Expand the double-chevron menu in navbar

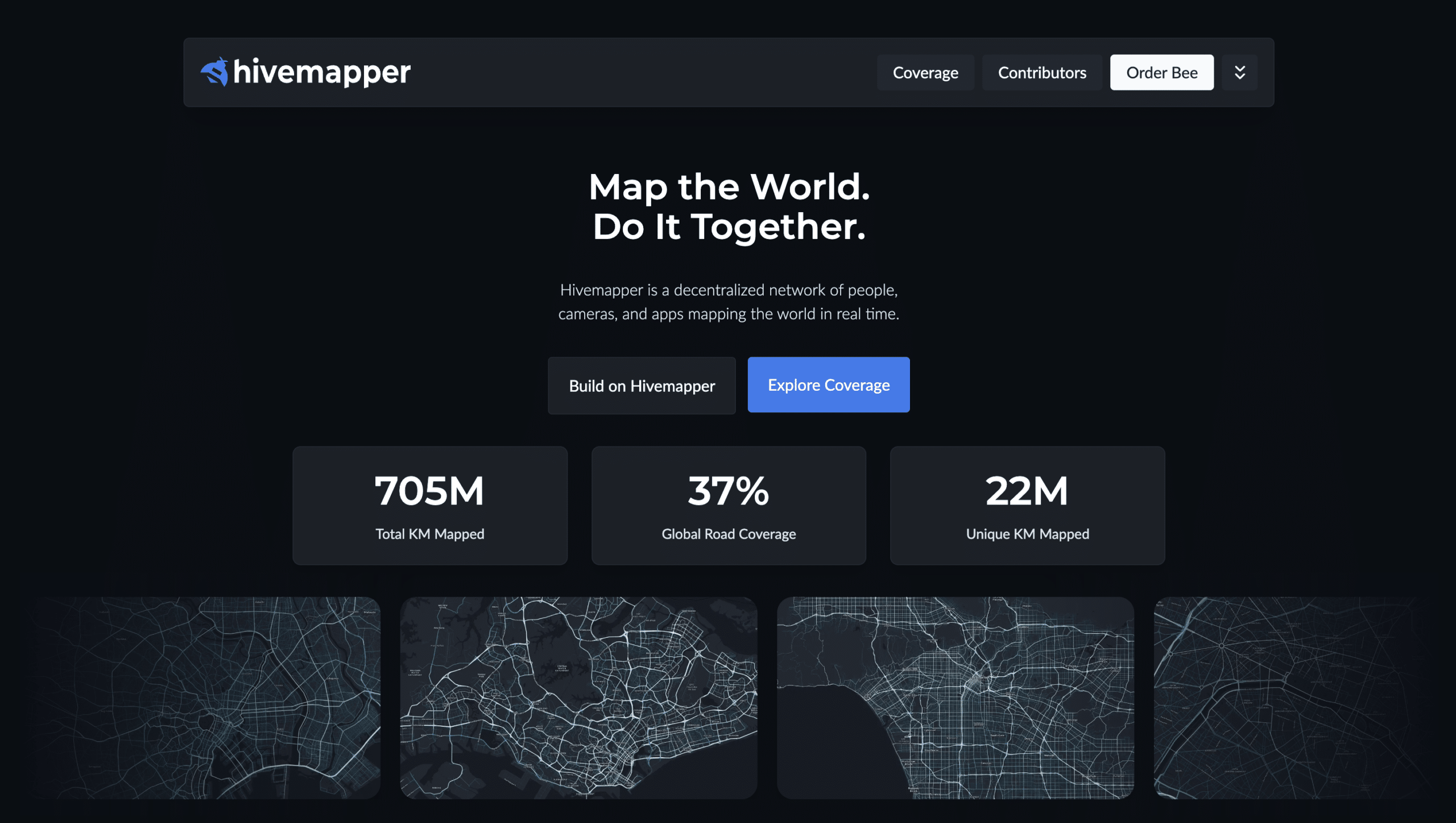(x=1239, y=73)
